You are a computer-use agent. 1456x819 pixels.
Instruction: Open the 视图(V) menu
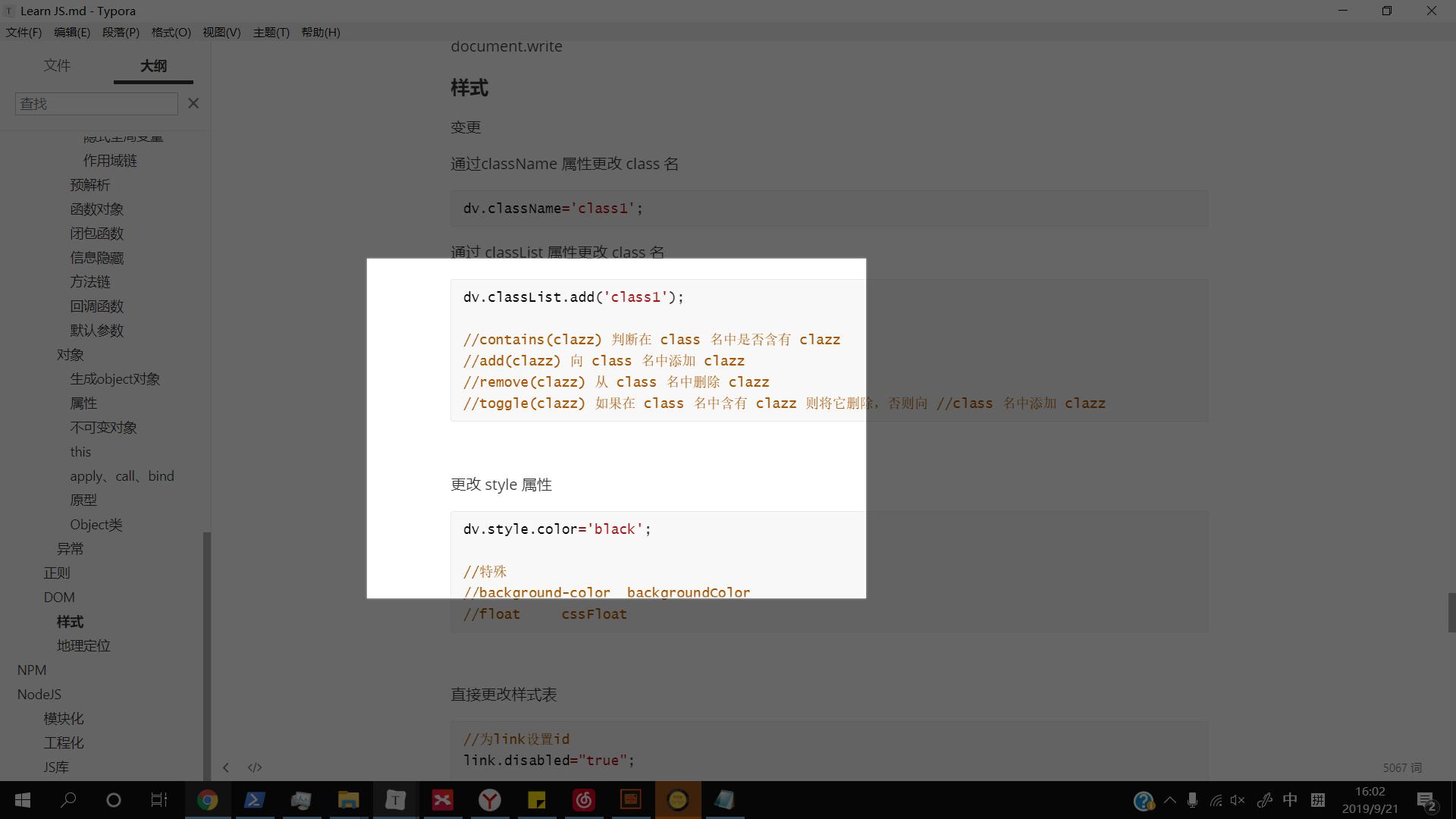pos(221,32)
